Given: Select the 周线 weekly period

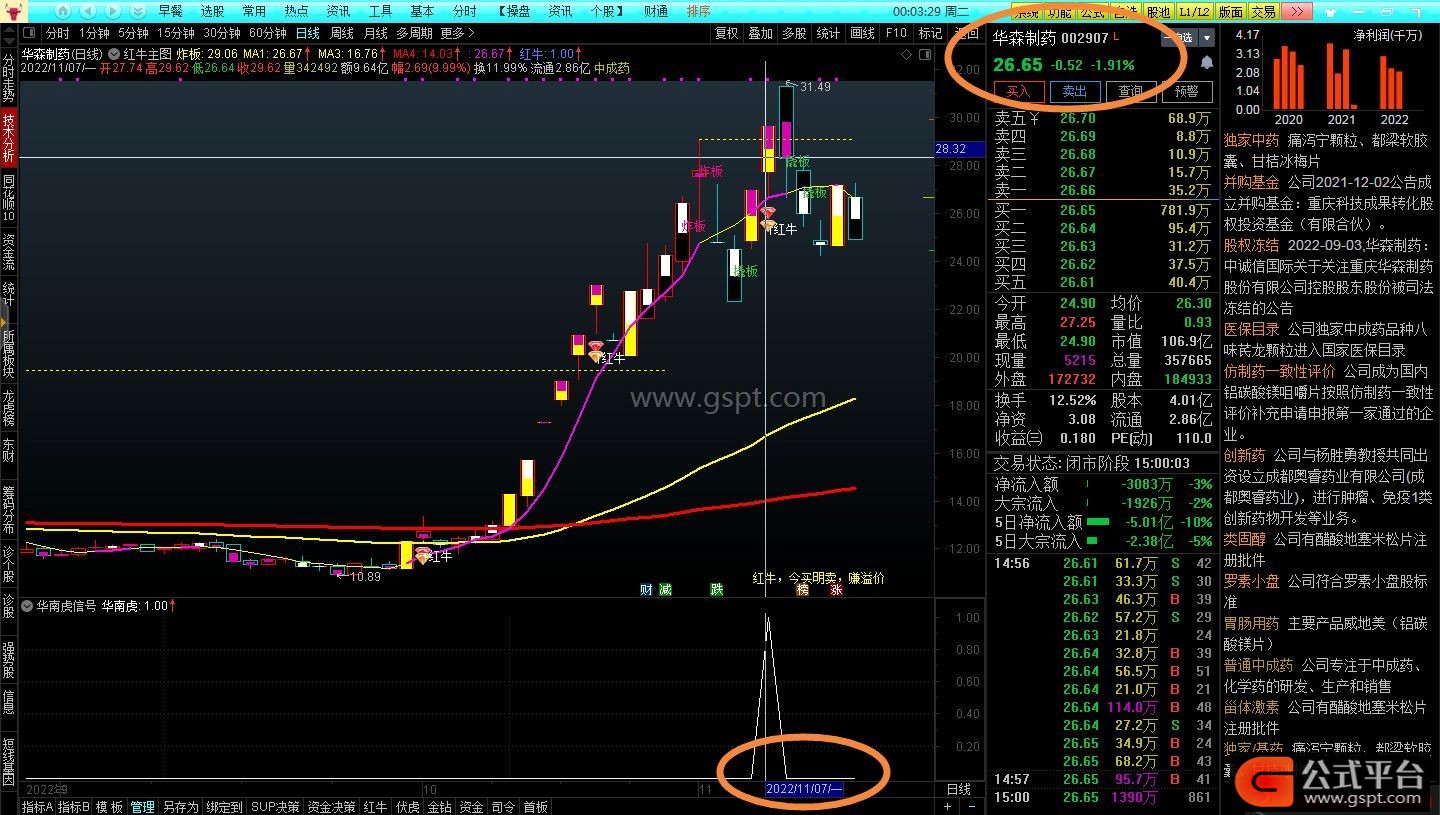Looking at the screenshot, I should click(x=342, y=33).
